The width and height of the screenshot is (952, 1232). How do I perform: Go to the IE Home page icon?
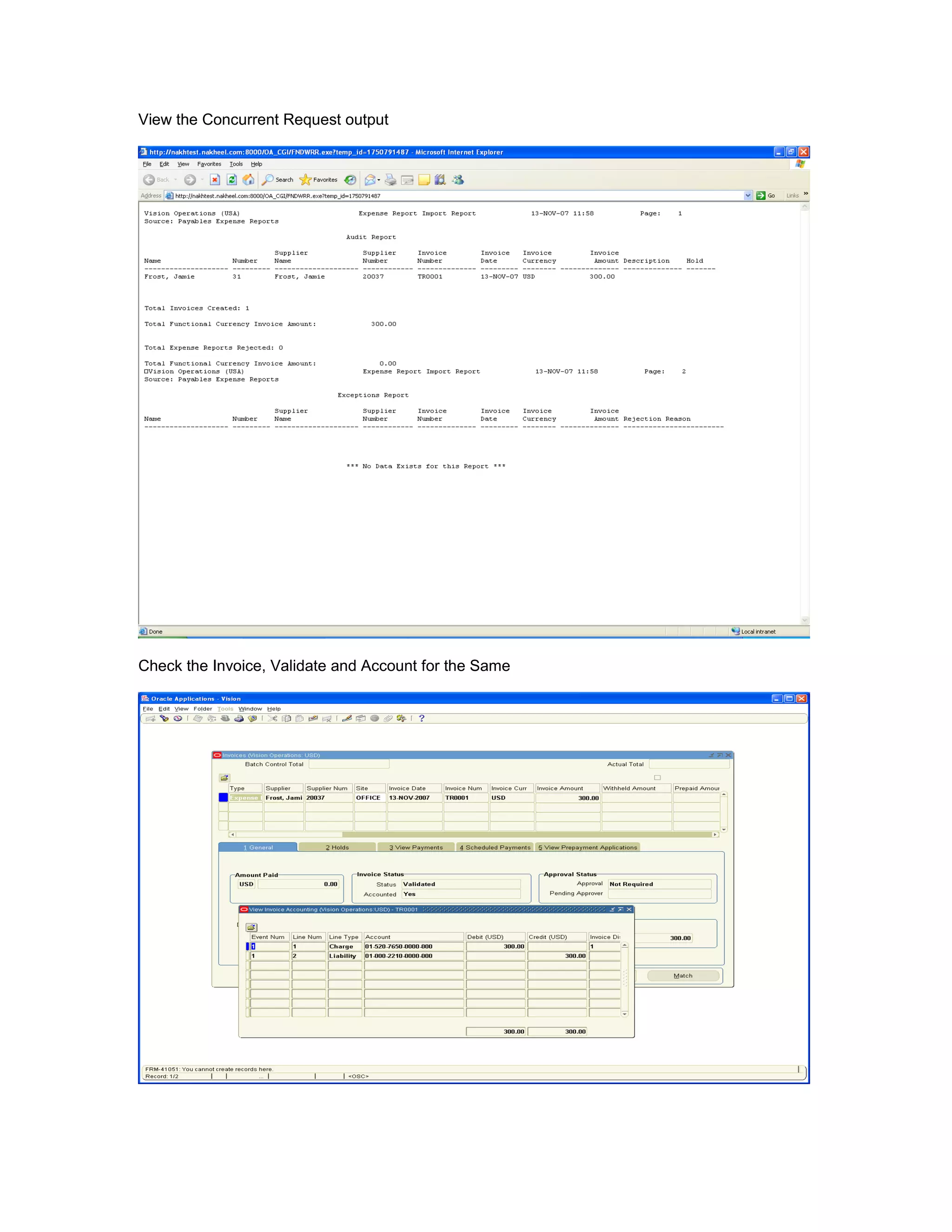coord(249,179)
